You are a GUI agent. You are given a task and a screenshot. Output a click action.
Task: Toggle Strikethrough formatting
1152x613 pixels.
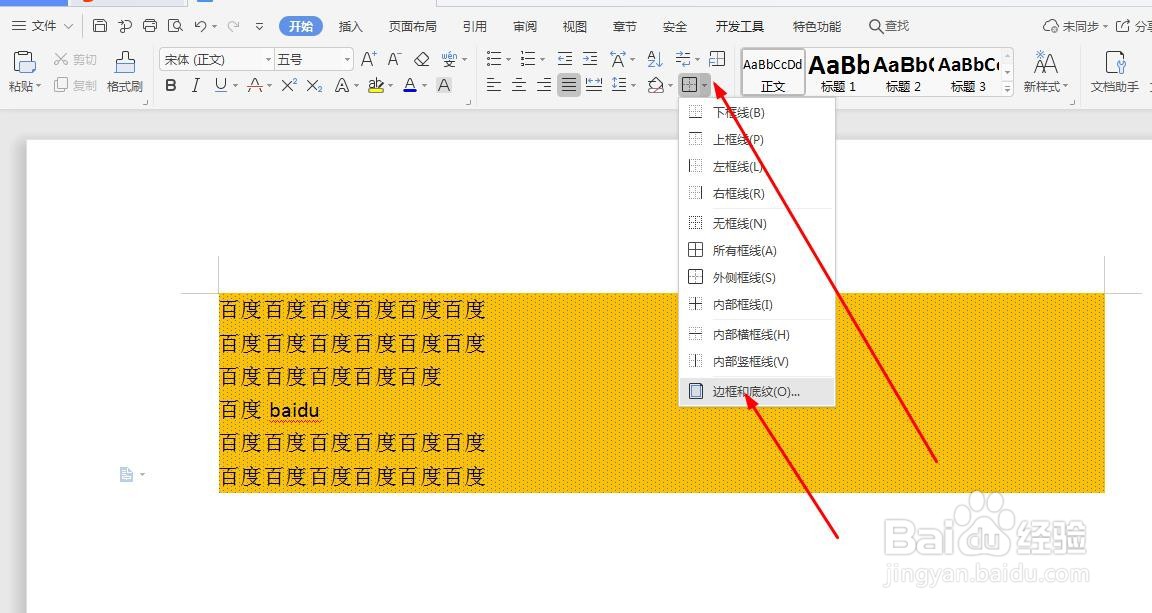tap(254, 85)
